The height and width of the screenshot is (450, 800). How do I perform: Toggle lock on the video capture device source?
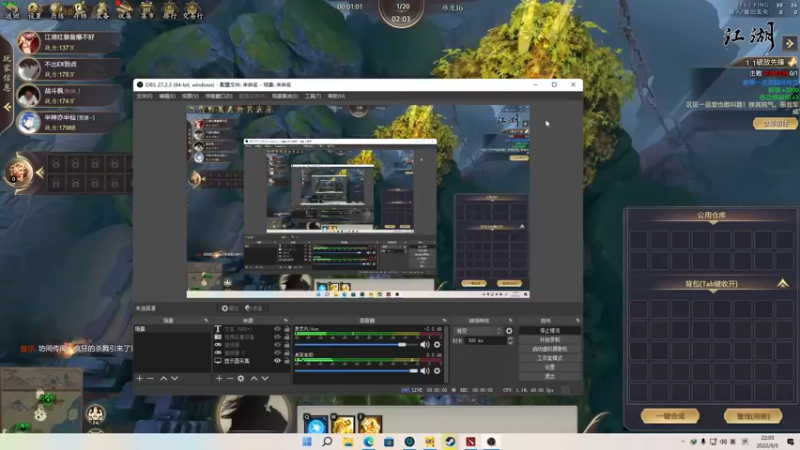pyautogui.click(x=286, y=337)
